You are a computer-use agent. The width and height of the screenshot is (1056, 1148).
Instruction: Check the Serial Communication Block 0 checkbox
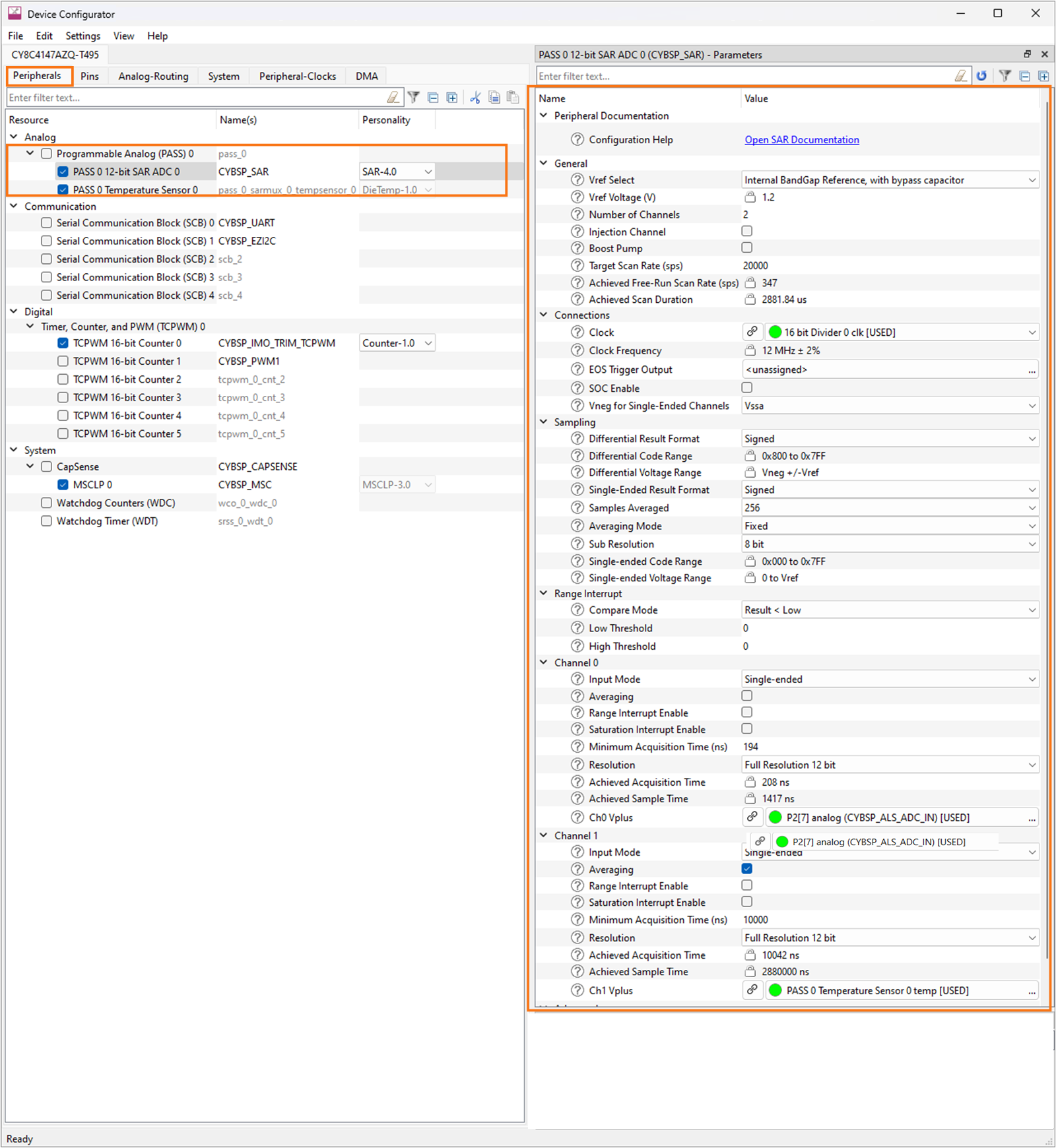click(x=46, y=222)
